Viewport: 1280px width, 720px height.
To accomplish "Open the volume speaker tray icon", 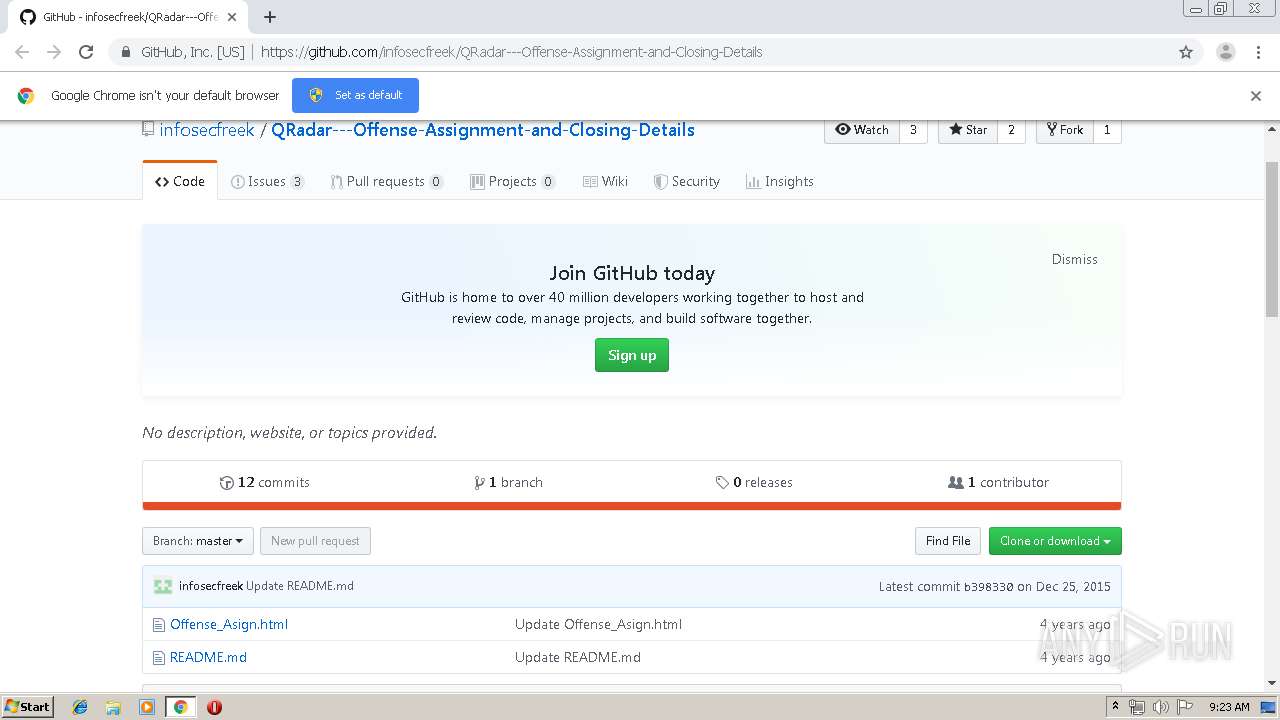I will (1161, 707).
